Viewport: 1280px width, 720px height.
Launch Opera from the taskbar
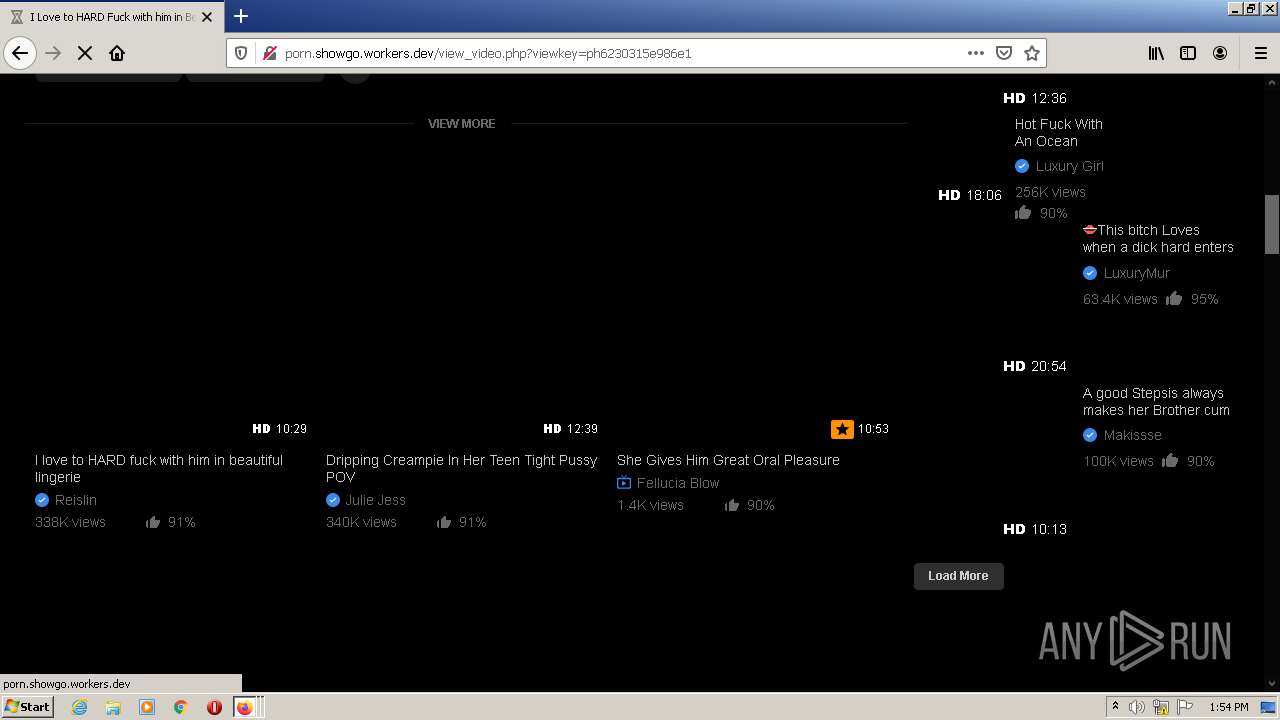[x=214, y=707]
